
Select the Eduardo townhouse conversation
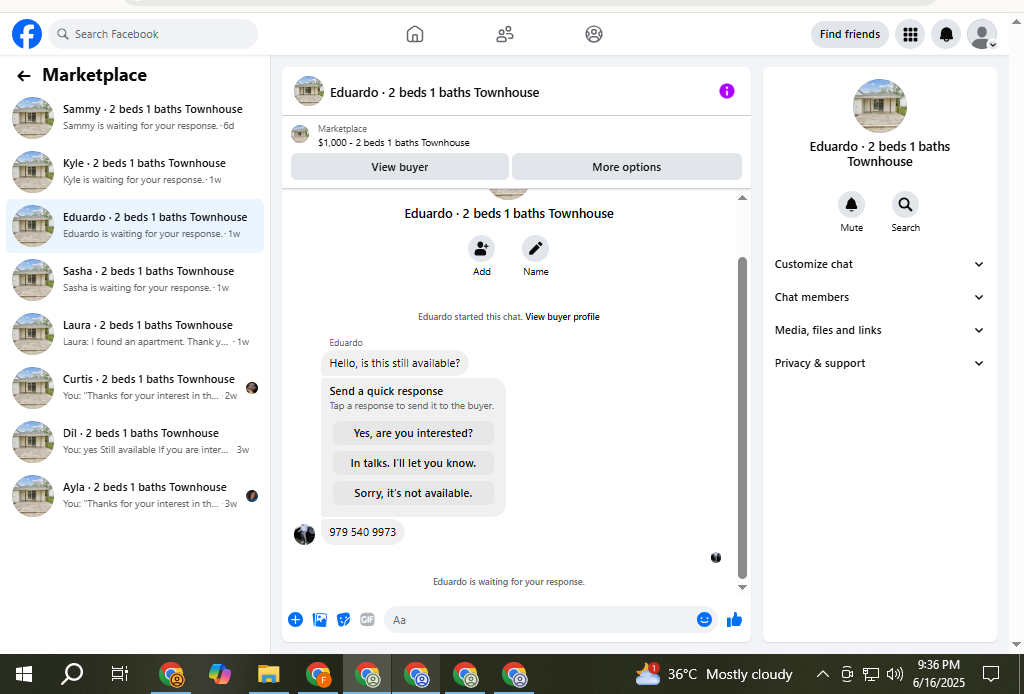point(135,226)
